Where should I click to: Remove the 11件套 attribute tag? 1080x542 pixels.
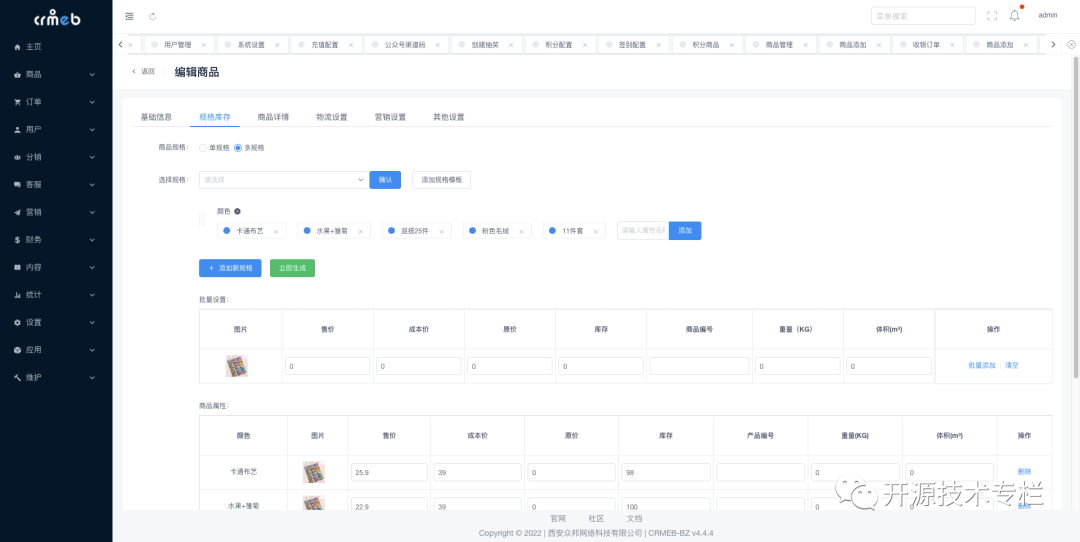pyautogui.click(x=596, y=231)
